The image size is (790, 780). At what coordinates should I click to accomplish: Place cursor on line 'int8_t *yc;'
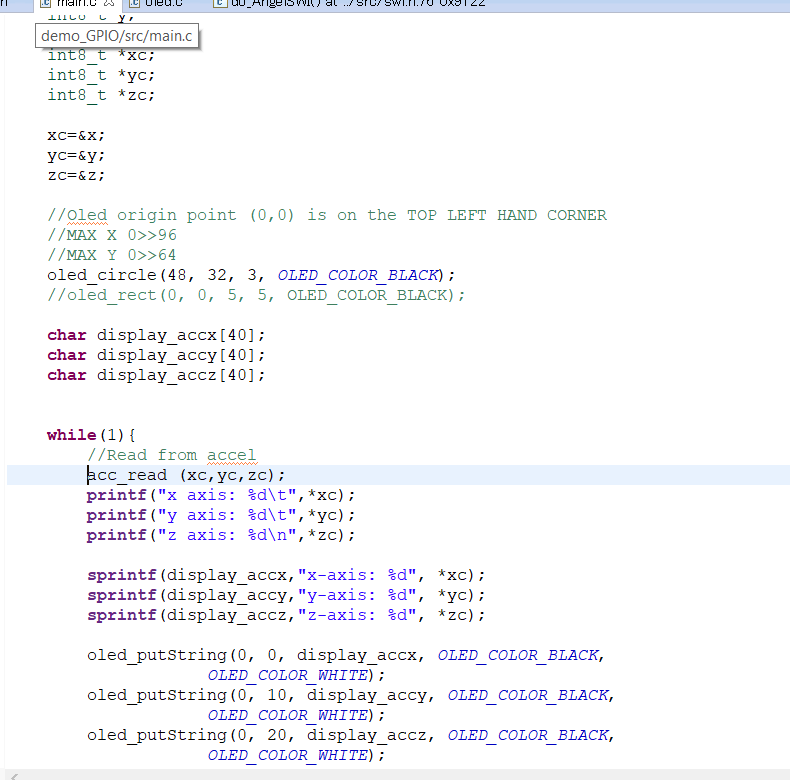click(x=101, y=75)
